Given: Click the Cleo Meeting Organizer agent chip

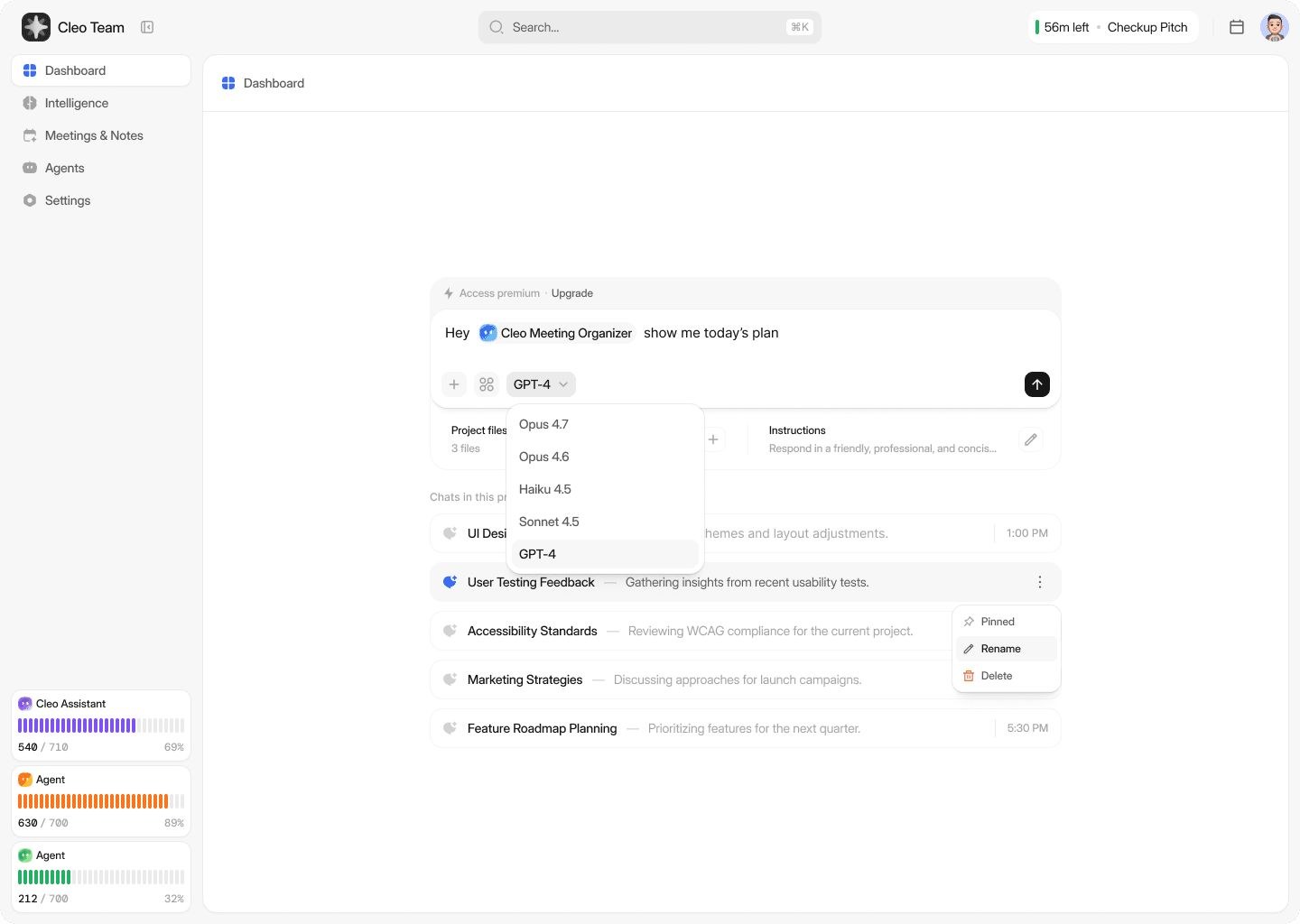Looking at the screenshot, I should tap(556, 333).
